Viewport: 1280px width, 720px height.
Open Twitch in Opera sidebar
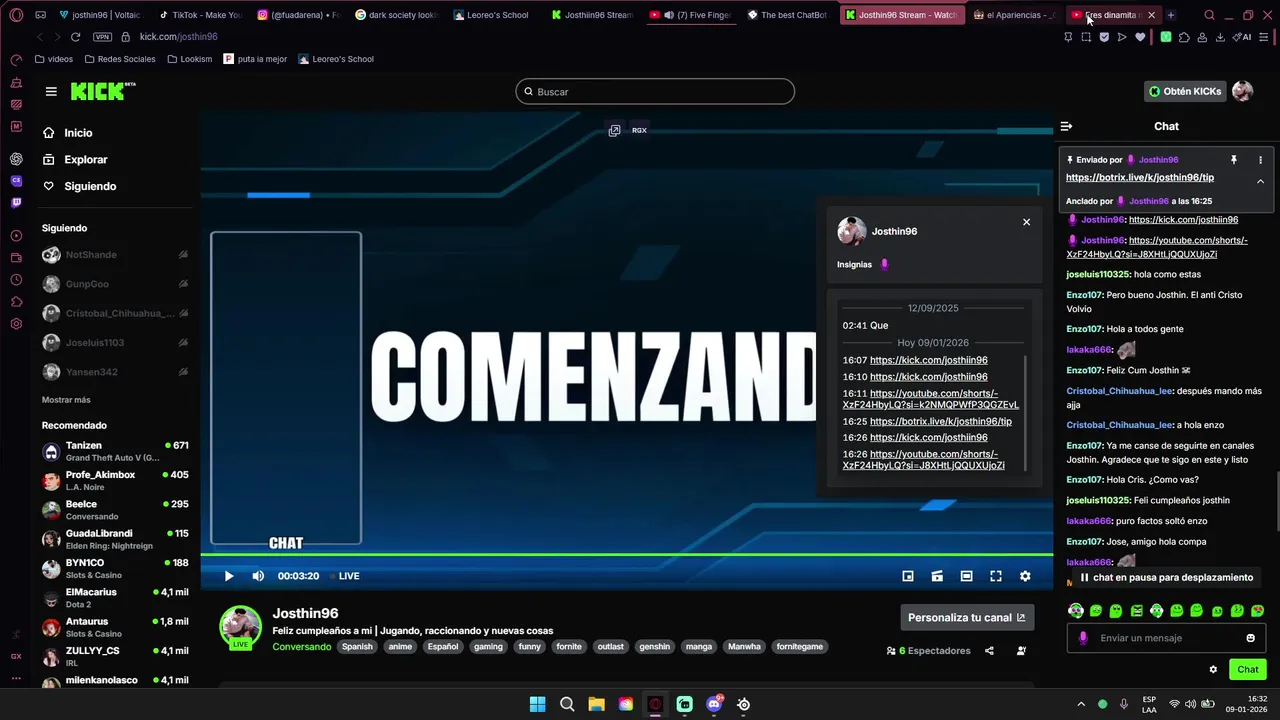[16, 203]
